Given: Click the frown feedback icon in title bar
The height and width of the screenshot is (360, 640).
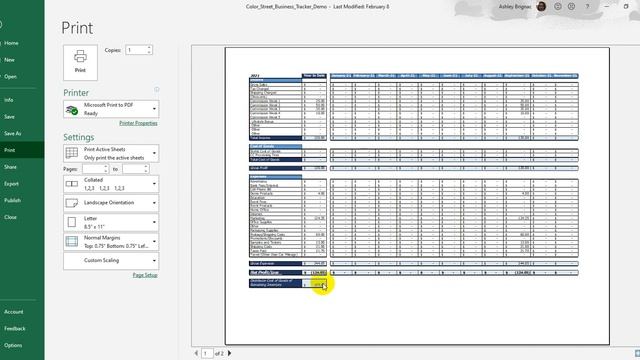Looking at the screenshot, I should 571,7.
